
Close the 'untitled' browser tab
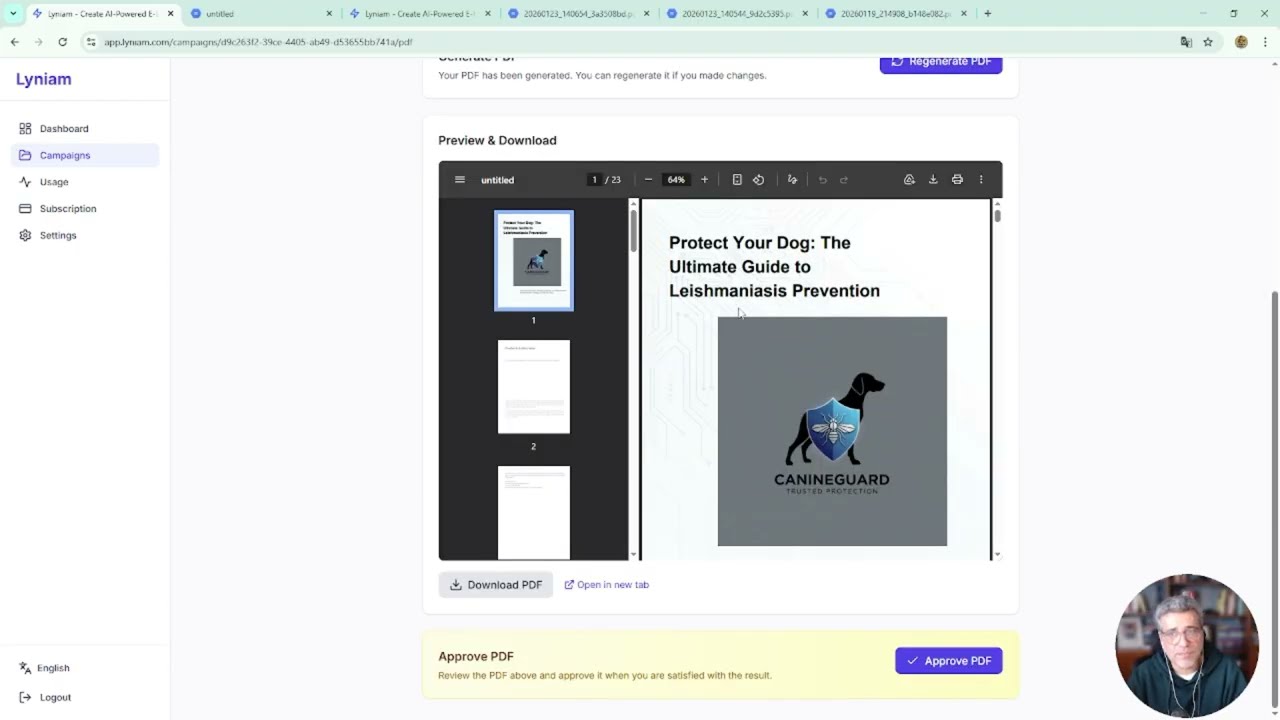coord(329,14)
